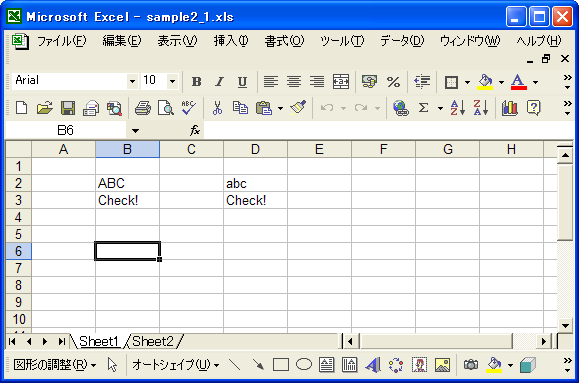Create a new blank workbook
The width and height of the screenshot is (579, 383).
point(21,108)
